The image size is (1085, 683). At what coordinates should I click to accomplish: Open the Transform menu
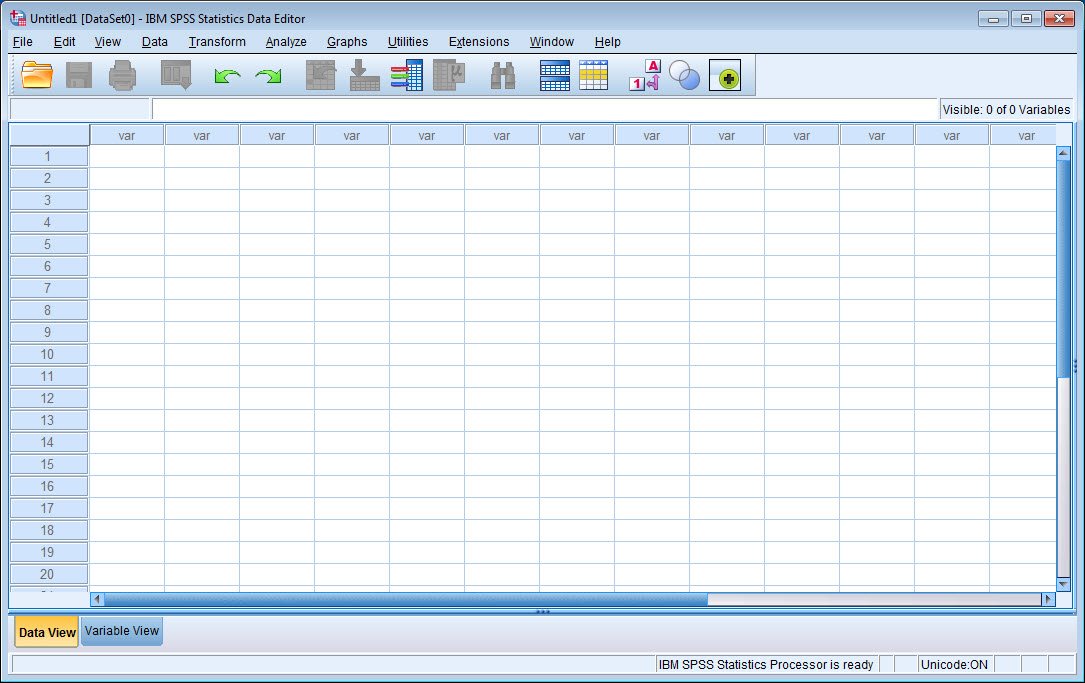point(217,42)
